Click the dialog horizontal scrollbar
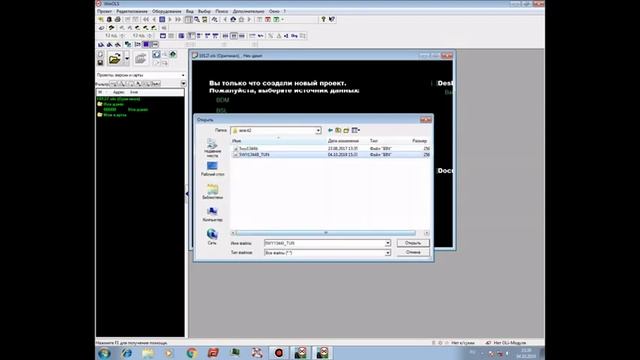The image size is (640, 360). pos(326,233)
